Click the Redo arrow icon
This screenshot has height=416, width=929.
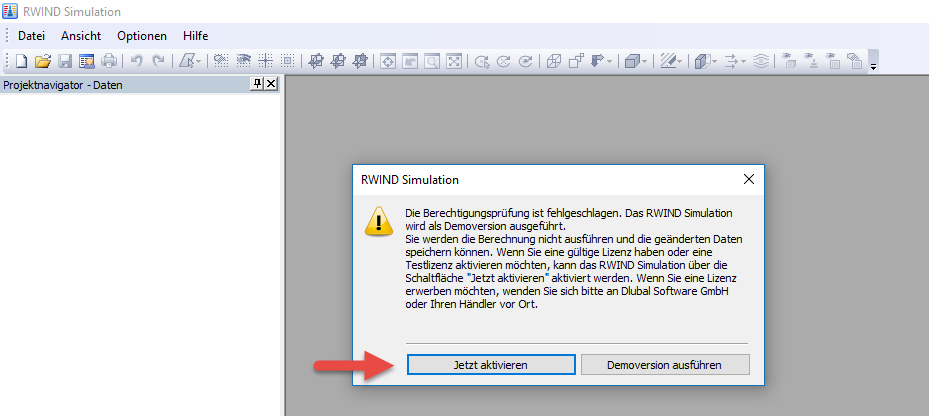tap(158, 60)
